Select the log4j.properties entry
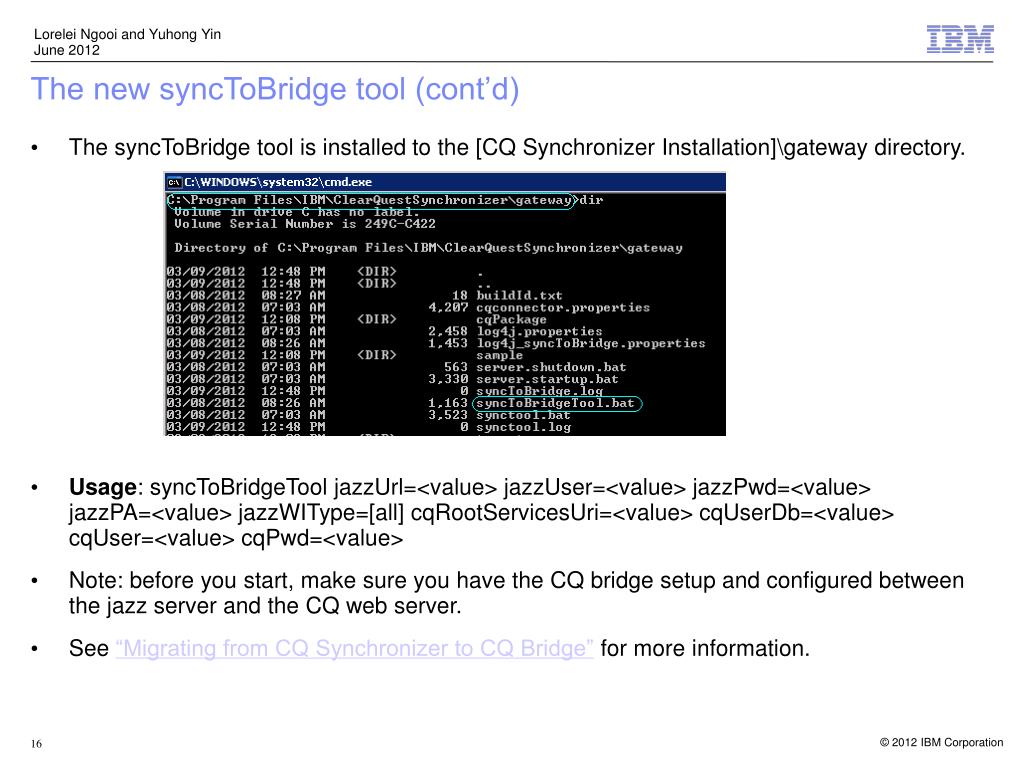 click(539, 331)
